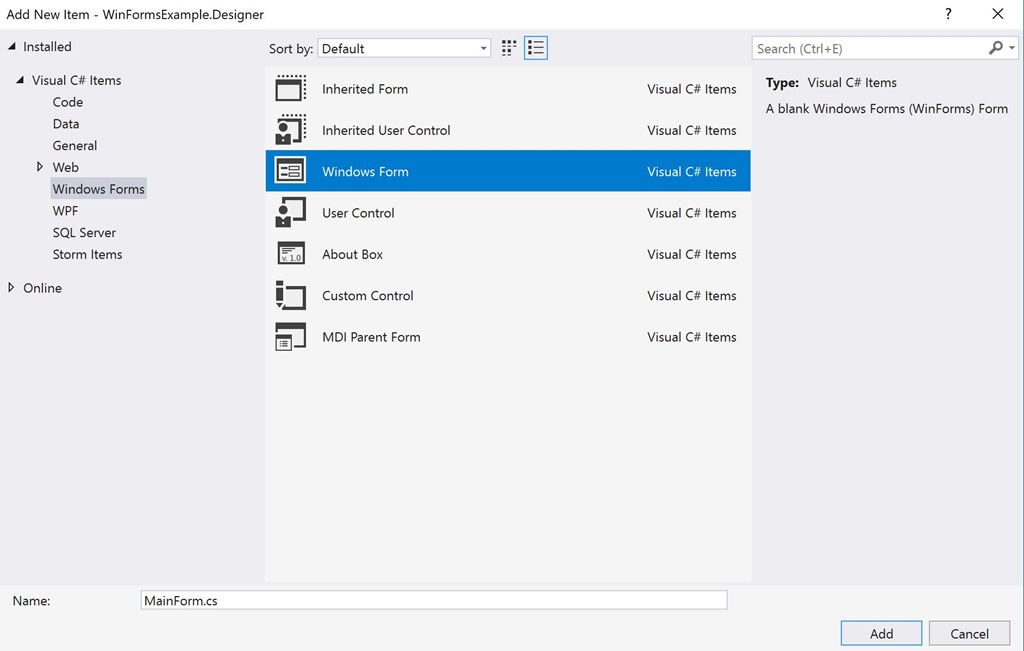Click the Custom Control template icon
1024x651 pixels.
point(290,295)
